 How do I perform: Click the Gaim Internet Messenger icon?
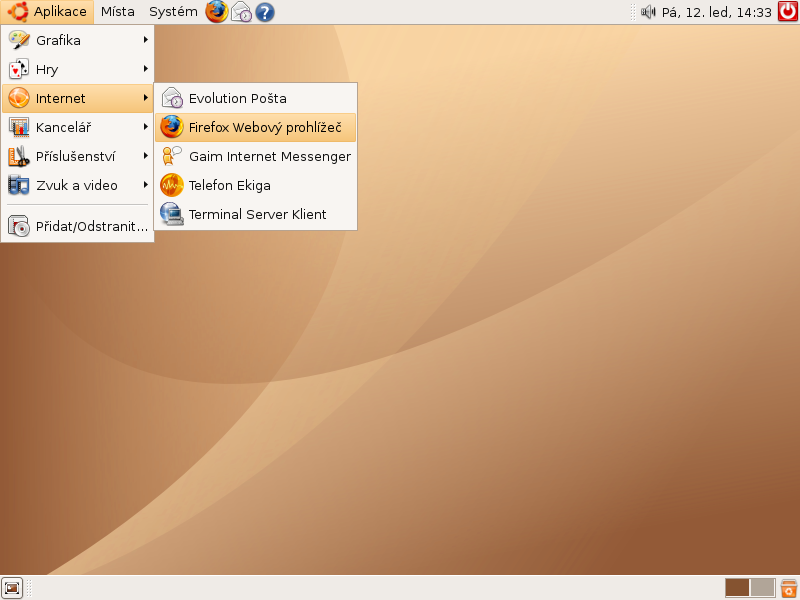[172, 156]
